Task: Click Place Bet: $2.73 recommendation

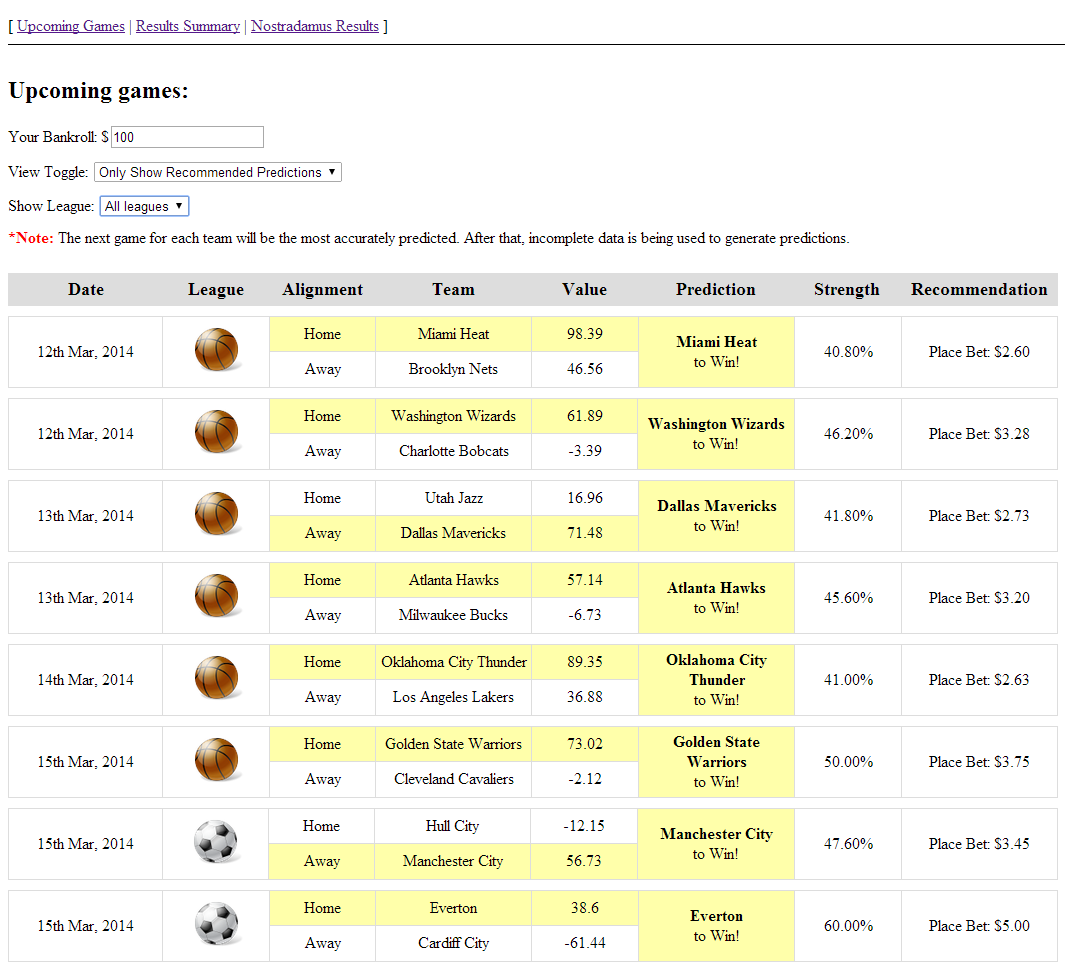Action: [x=979, y=516]
